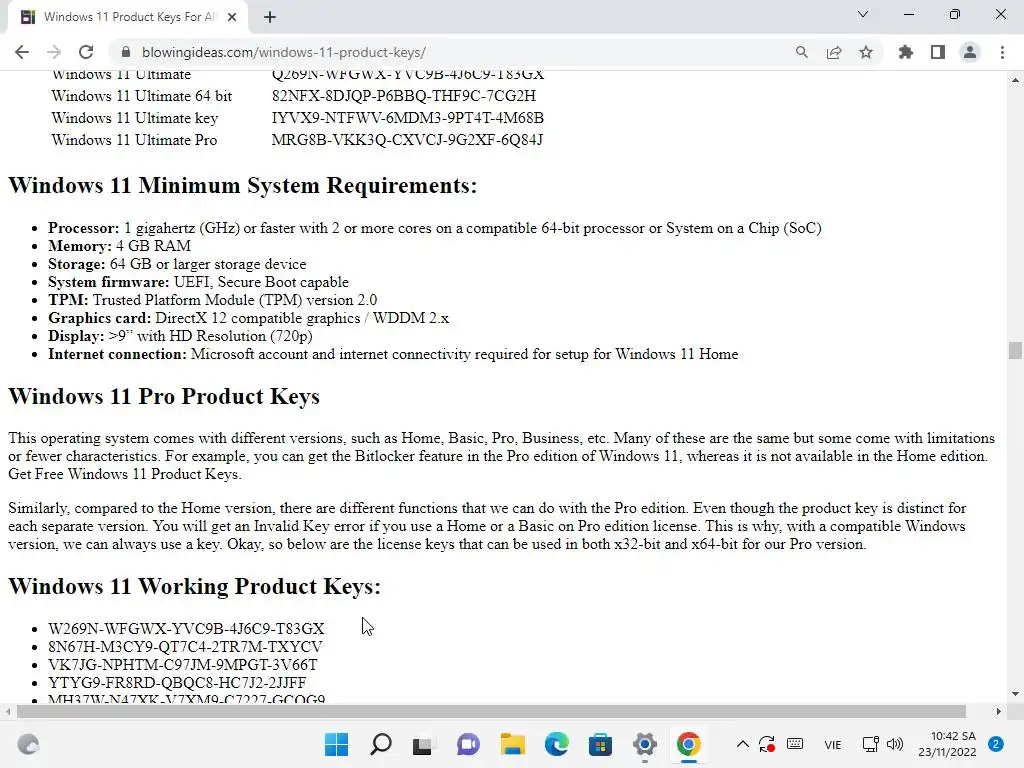
Task: Click scroll up arrow on vertical scrollbar
Action: pyautogui.click(x=1015, y=80)
